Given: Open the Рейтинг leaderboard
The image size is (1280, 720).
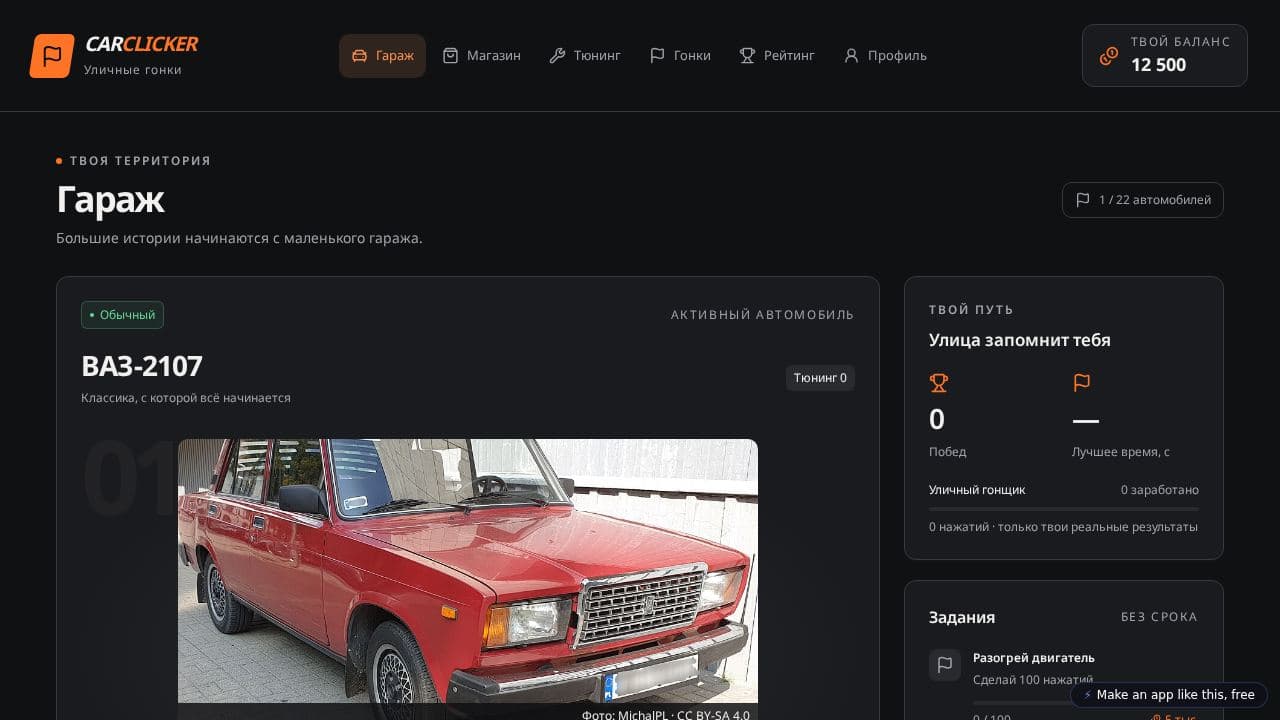Looking at the screenshot, I should click(777, 56).
